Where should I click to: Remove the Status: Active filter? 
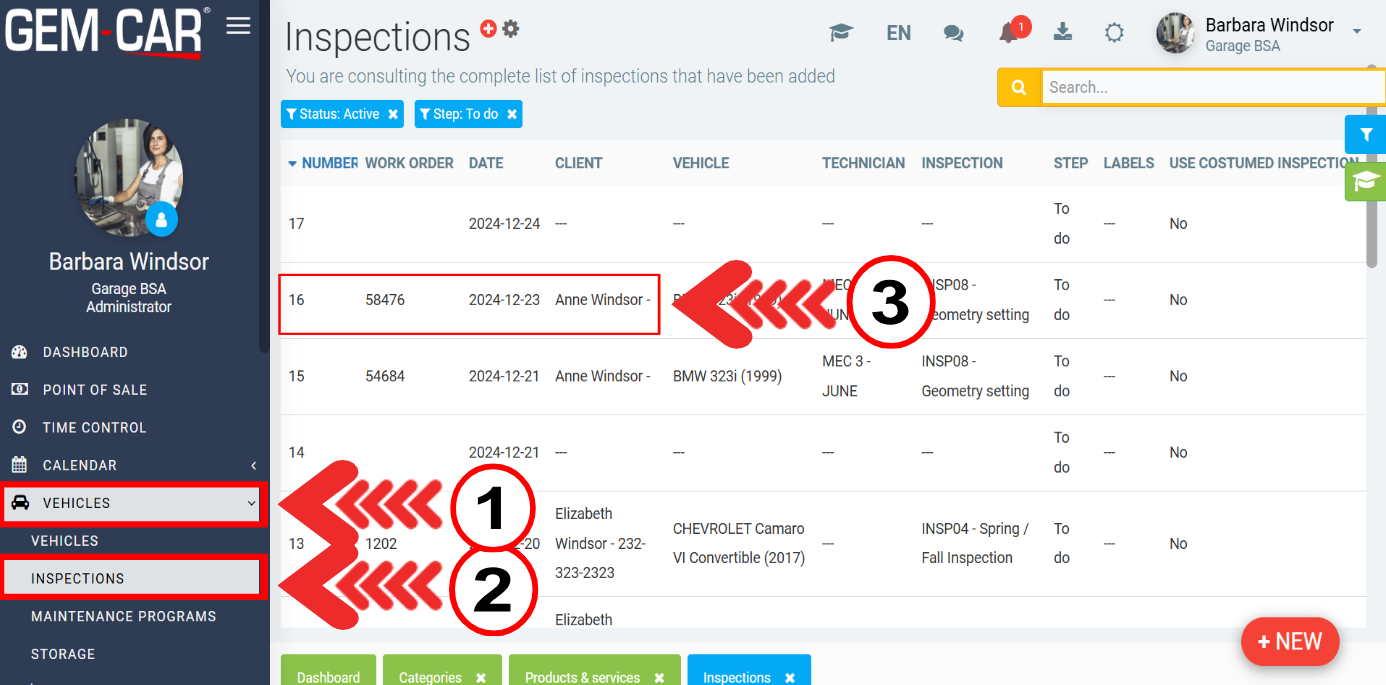click(x=393, y=115)
